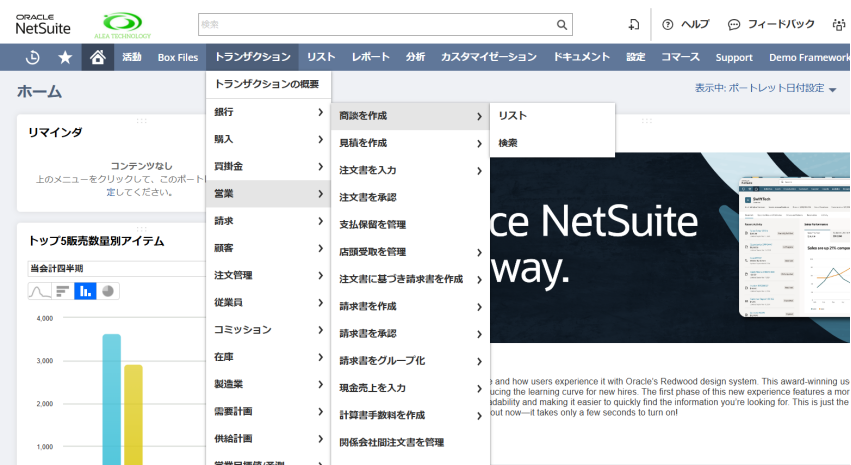
Task: Expand the 購入 submenu
Action: pos(269,139)
